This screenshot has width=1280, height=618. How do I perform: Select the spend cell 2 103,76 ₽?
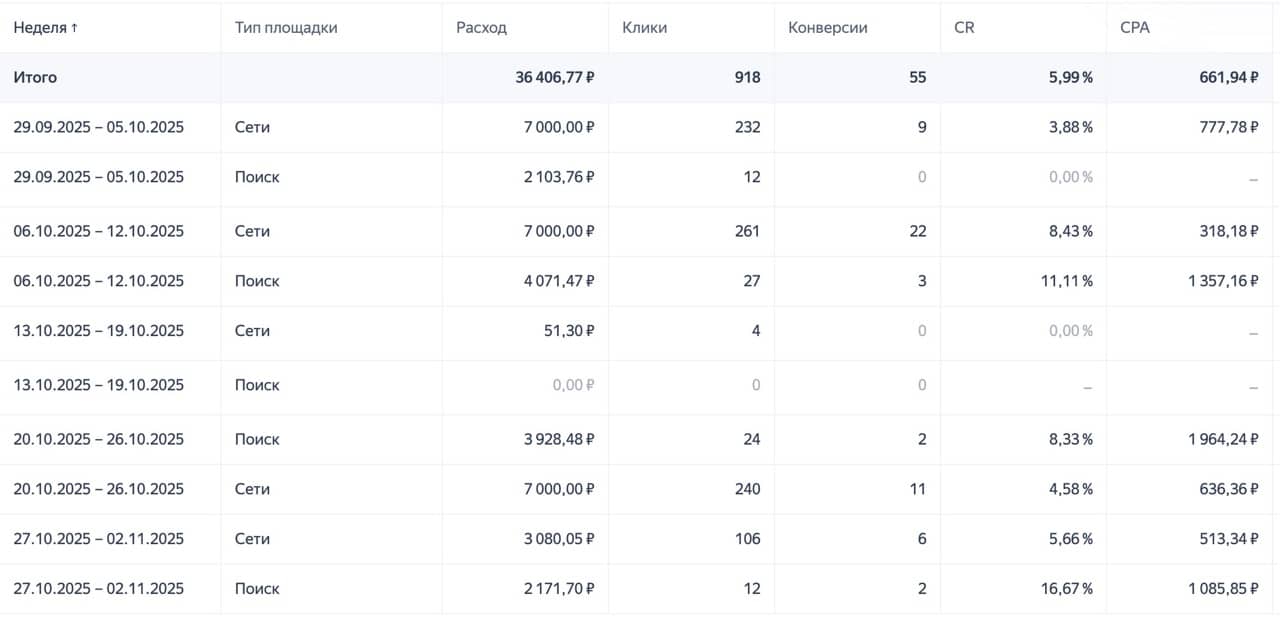[x=559, y=177]
